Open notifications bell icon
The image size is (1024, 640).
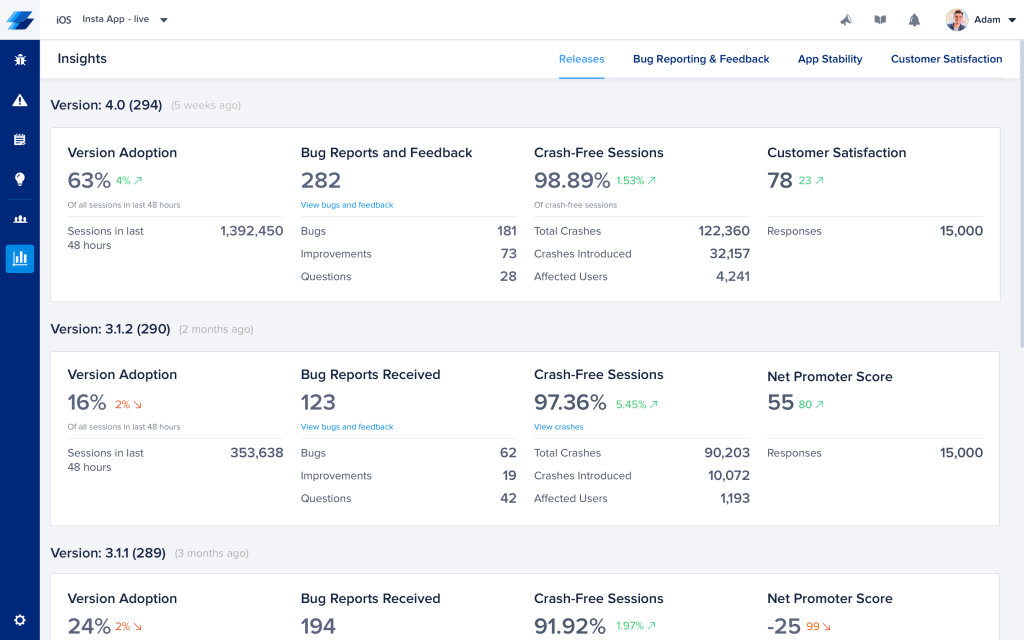[914, 20]
